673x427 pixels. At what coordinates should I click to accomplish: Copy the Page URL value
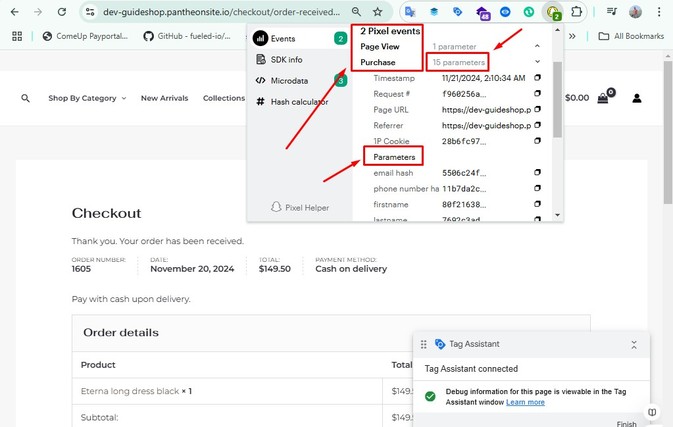(537, 110)
